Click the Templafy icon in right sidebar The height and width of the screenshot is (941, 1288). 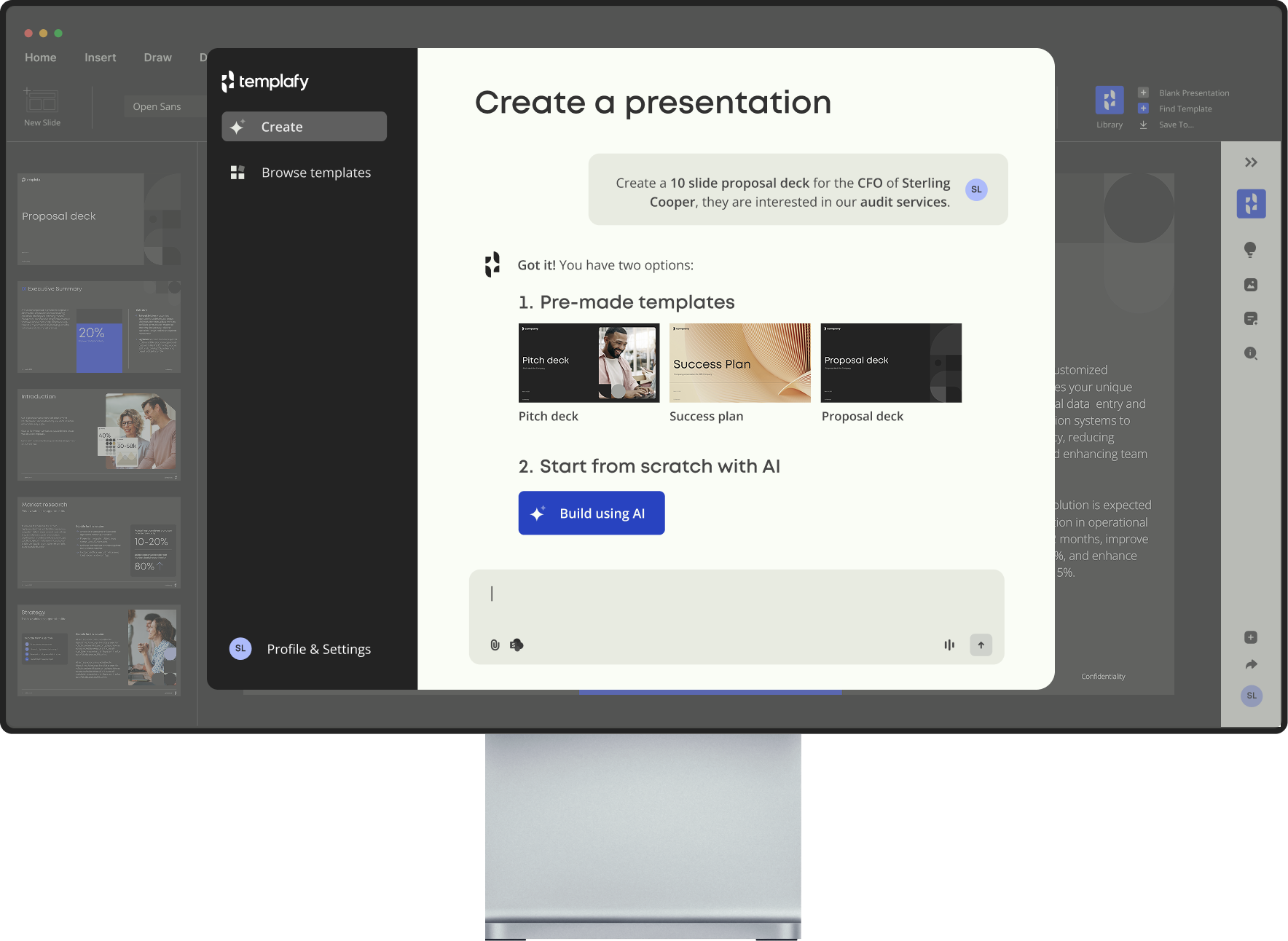[x=1251, y=204]
